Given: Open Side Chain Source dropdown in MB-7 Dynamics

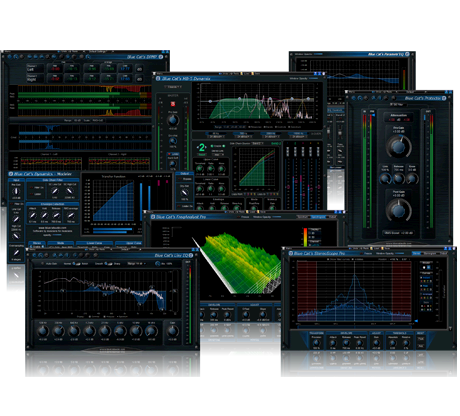Looking at the screenshot, I should (257, 143).
